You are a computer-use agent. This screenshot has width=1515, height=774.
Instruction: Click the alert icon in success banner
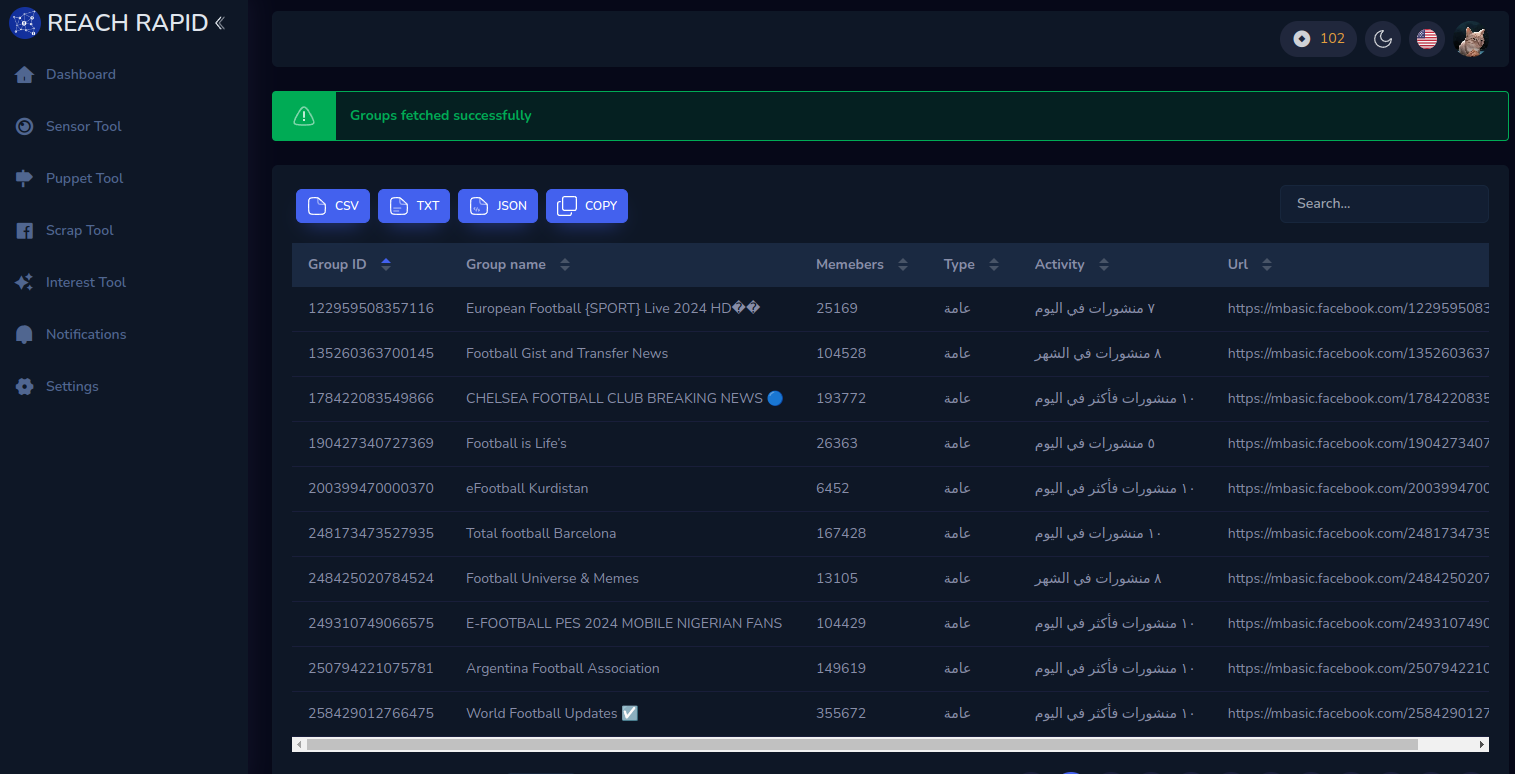pos(304,116)
